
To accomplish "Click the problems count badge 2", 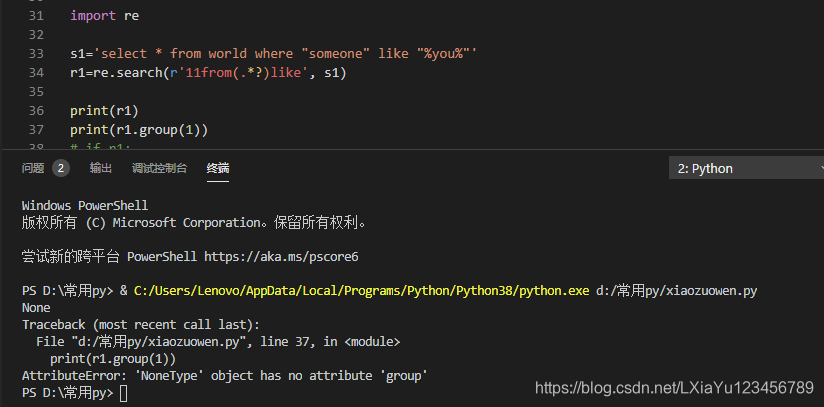I will pos(61,168).
